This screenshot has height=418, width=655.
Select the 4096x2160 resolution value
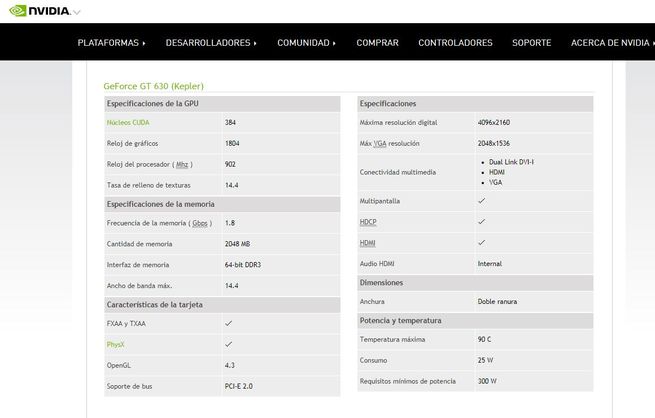(x=494, y=122)
